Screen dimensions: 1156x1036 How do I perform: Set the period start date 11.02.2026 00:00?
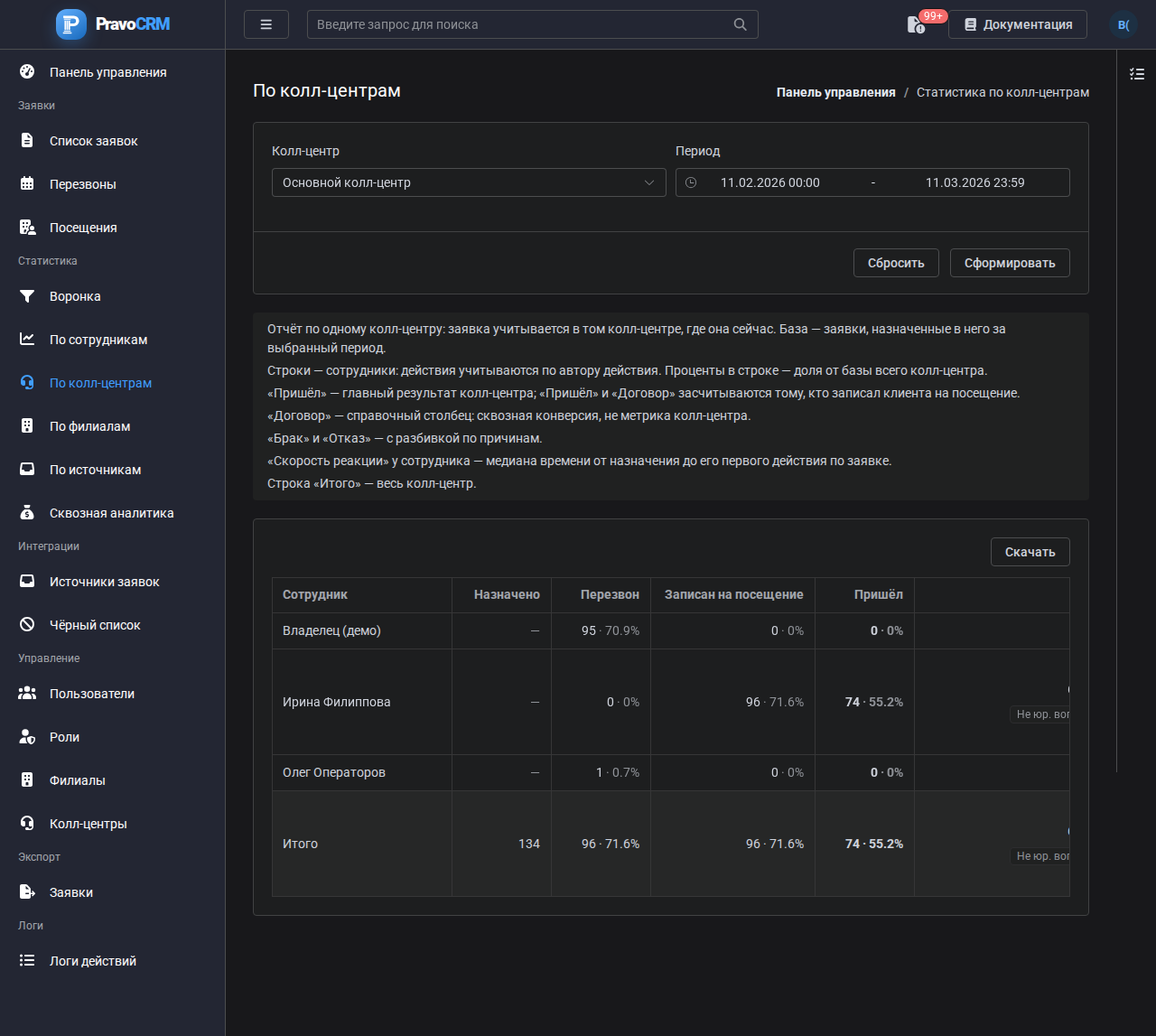point(770,182)
